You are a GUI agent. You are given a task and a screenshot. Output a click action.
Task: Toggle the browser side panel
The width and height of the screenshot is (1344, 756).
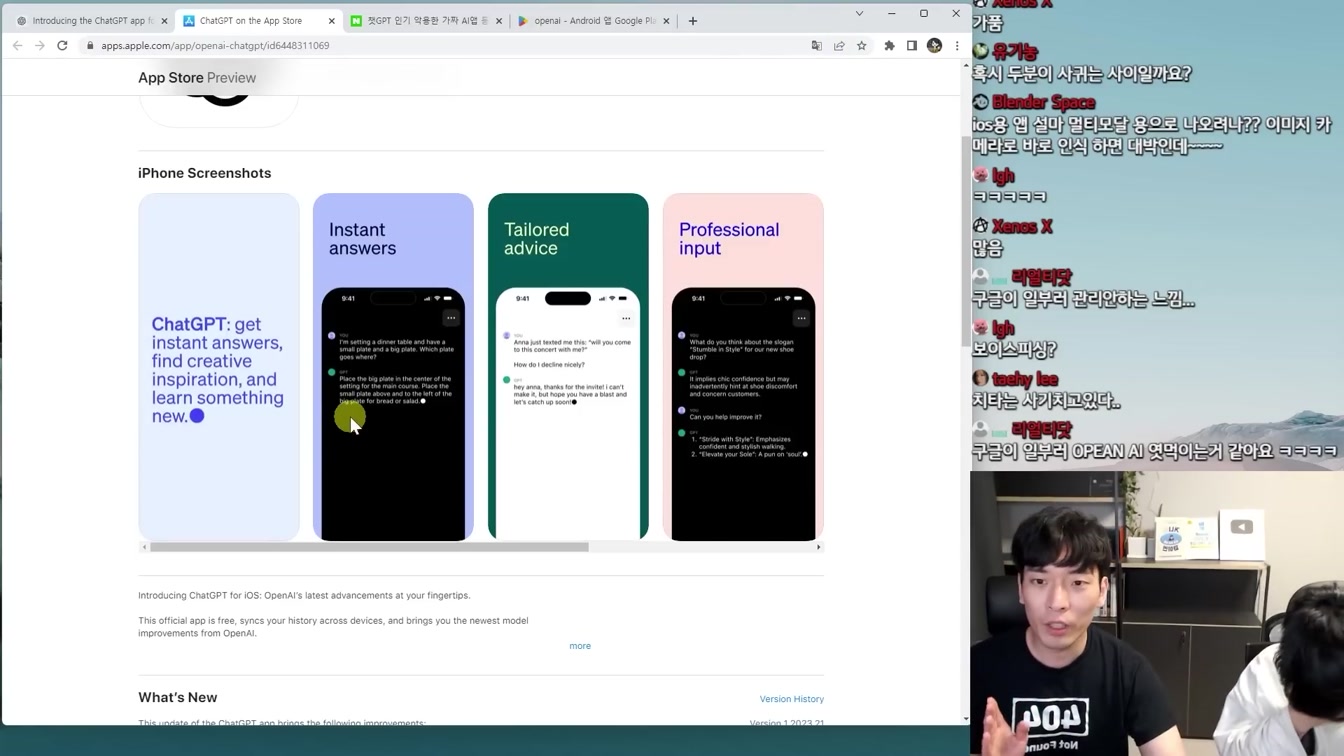(x=912, y=46)
